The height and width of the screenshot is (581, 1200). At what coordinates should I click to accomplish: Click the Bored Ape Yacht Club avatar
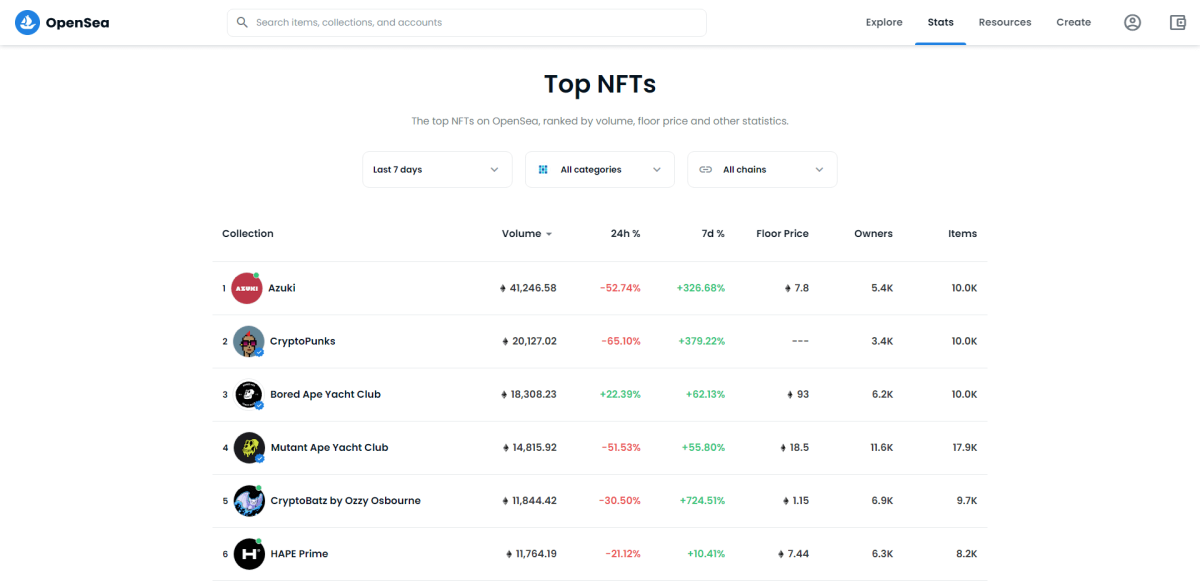tap(249, 394)
